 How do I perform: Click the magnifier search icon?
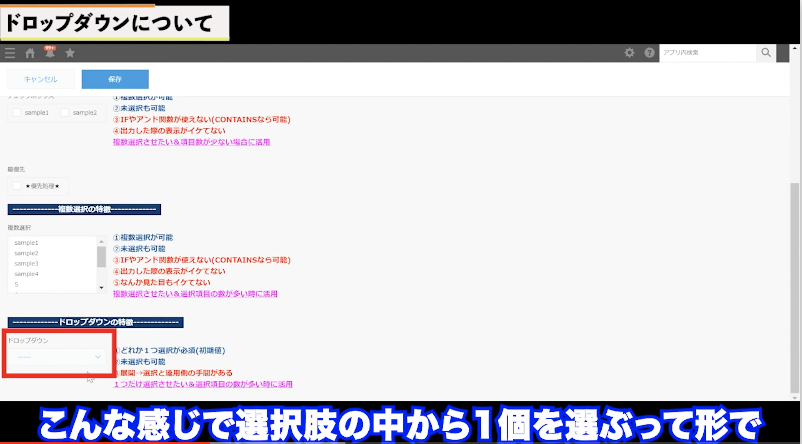point(766,53)
